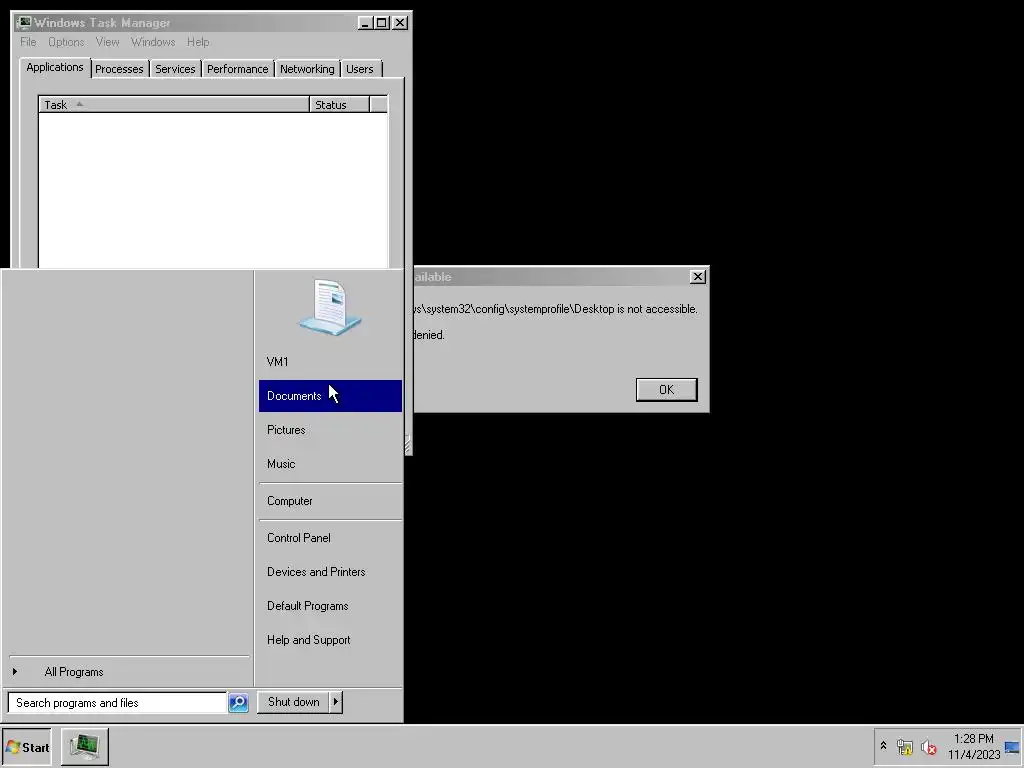Click OK in the error dialog
This screenshot has height=768, width=1024.
point(666,390)
